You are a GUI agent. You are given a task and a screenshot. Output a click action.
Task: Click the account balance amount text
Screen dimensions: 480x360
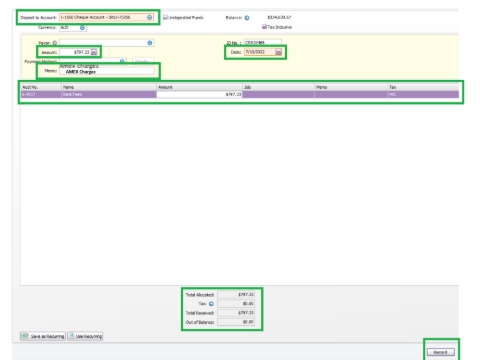tap(279, 17)
